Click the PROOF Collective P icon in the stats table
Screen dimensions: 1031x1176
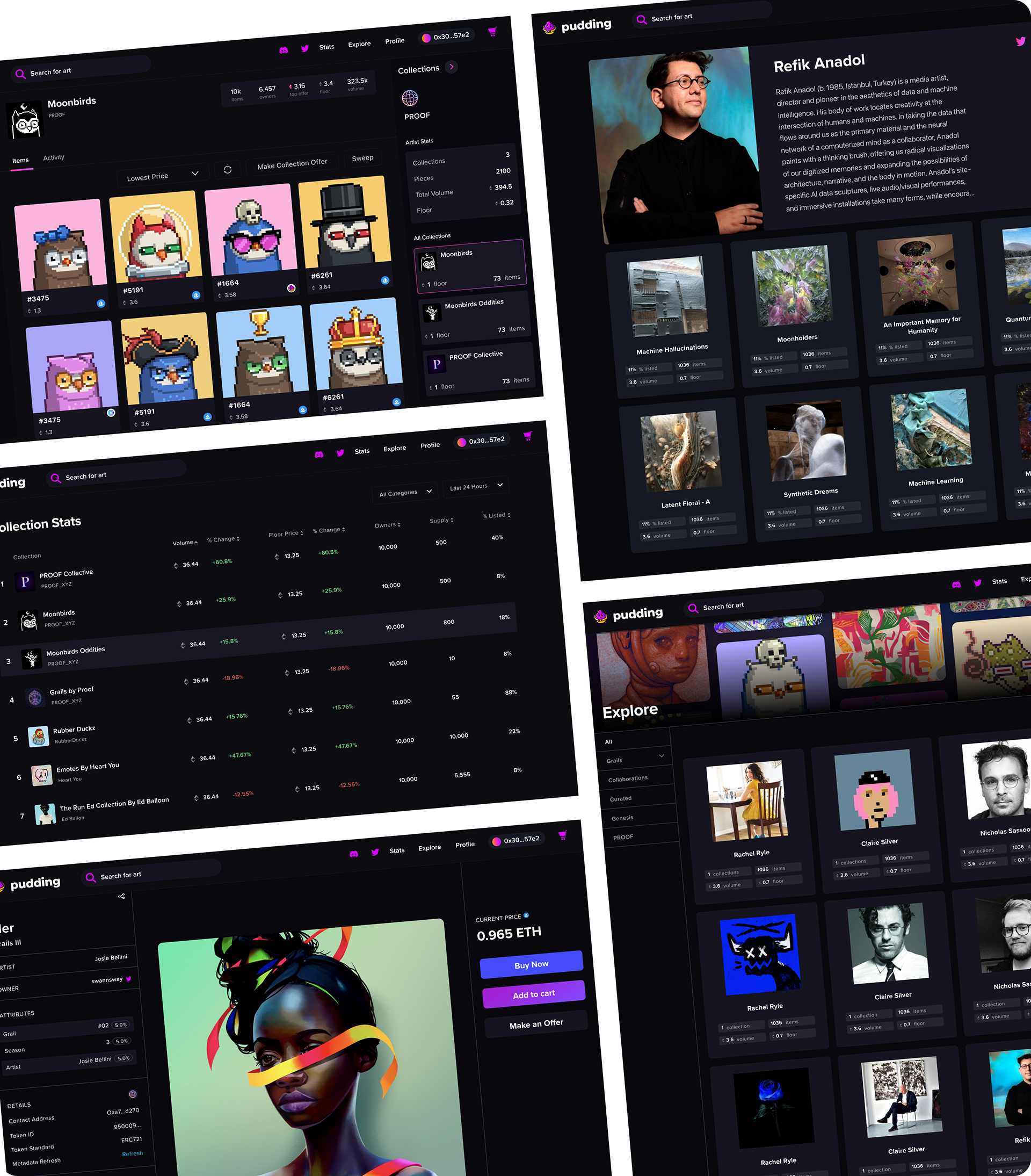(x=24, y=581)
